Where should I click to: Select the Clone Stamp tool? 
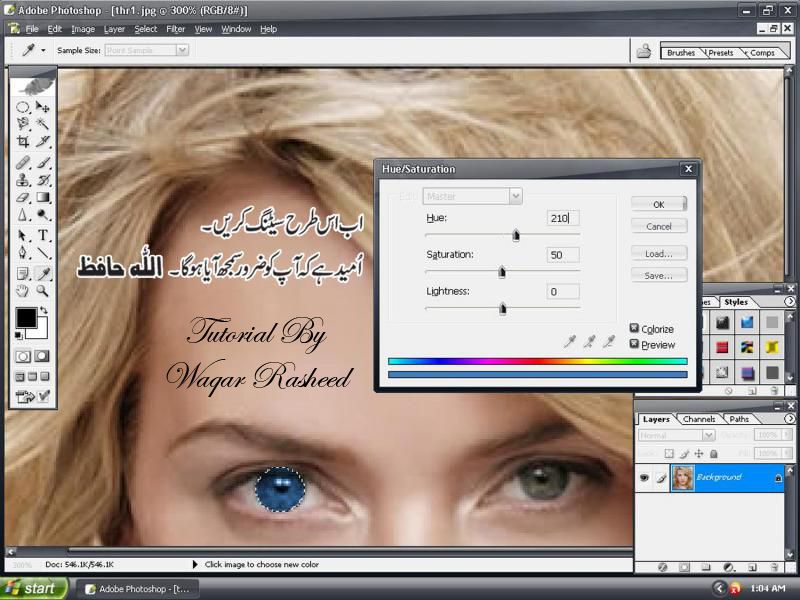tap(22, 180)
